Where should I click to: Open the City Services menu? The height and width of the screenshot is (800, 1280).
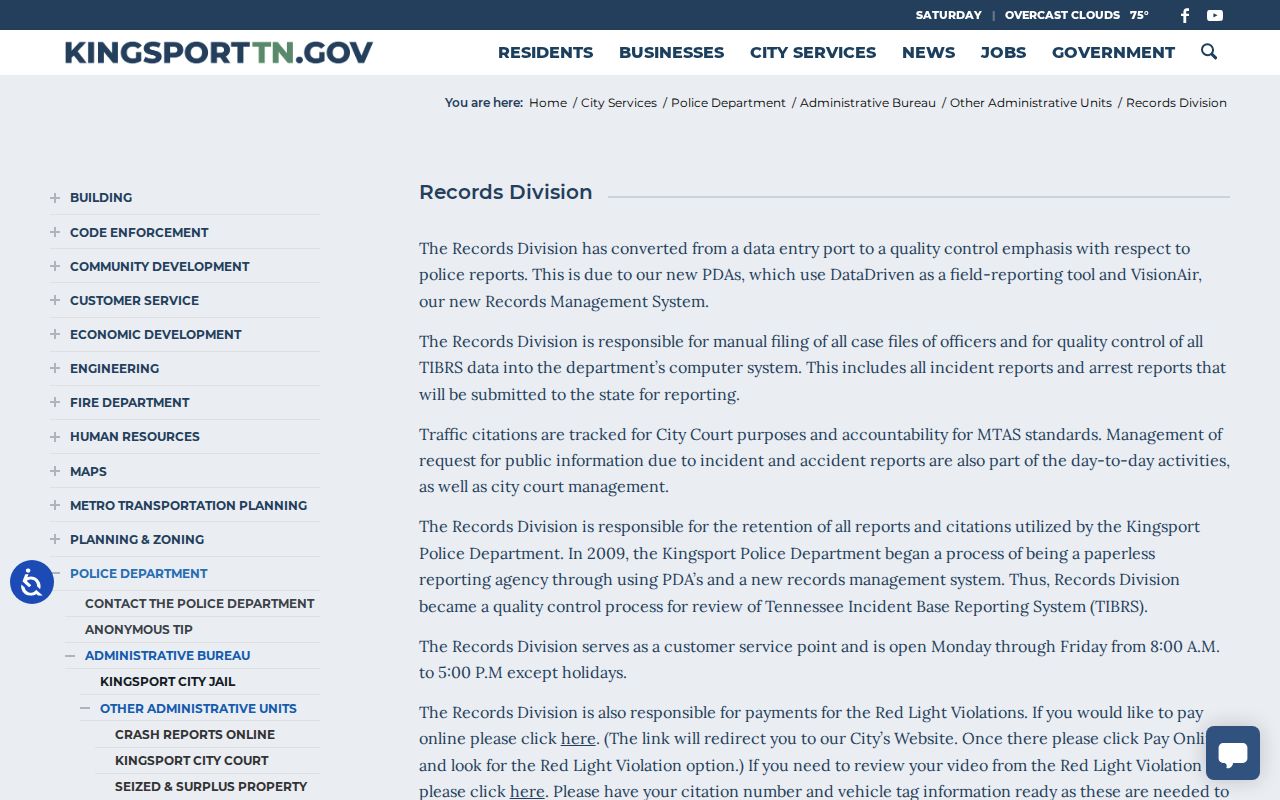[813, 52]
